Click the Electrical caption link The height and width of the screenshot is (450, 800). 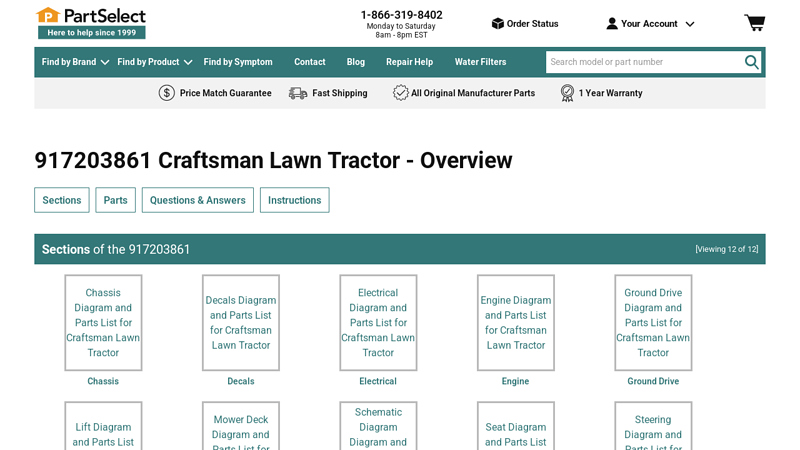(x=378, y=381)
